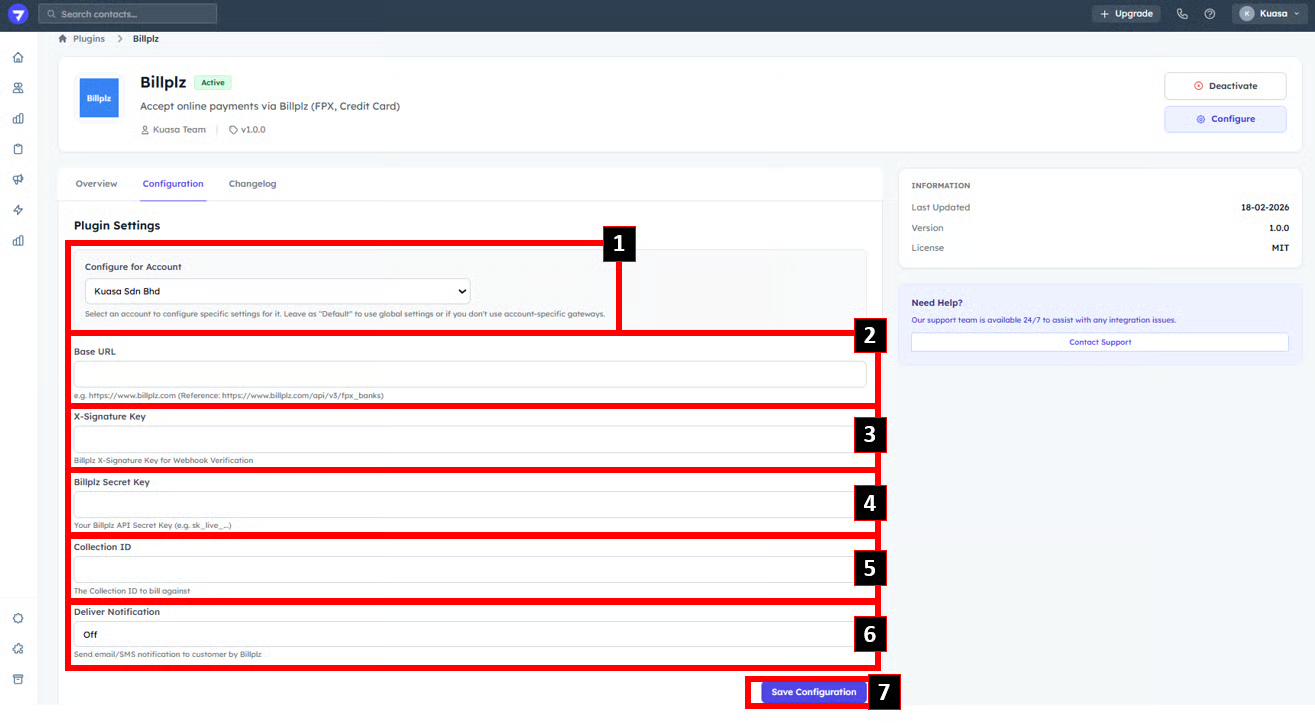Image resolution: width=1315 pixels, height=723 pixels.
Task: Click the Plugins breadcrumb link
Action: coord(88,39)
